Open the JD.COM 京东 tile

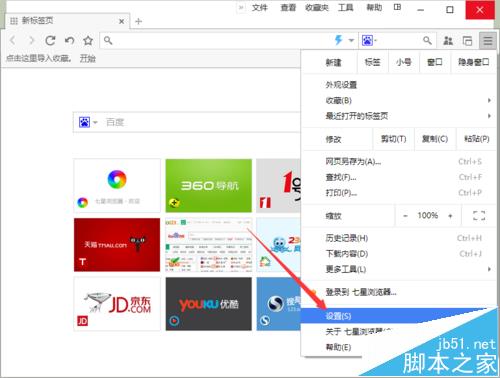point(117,304)
